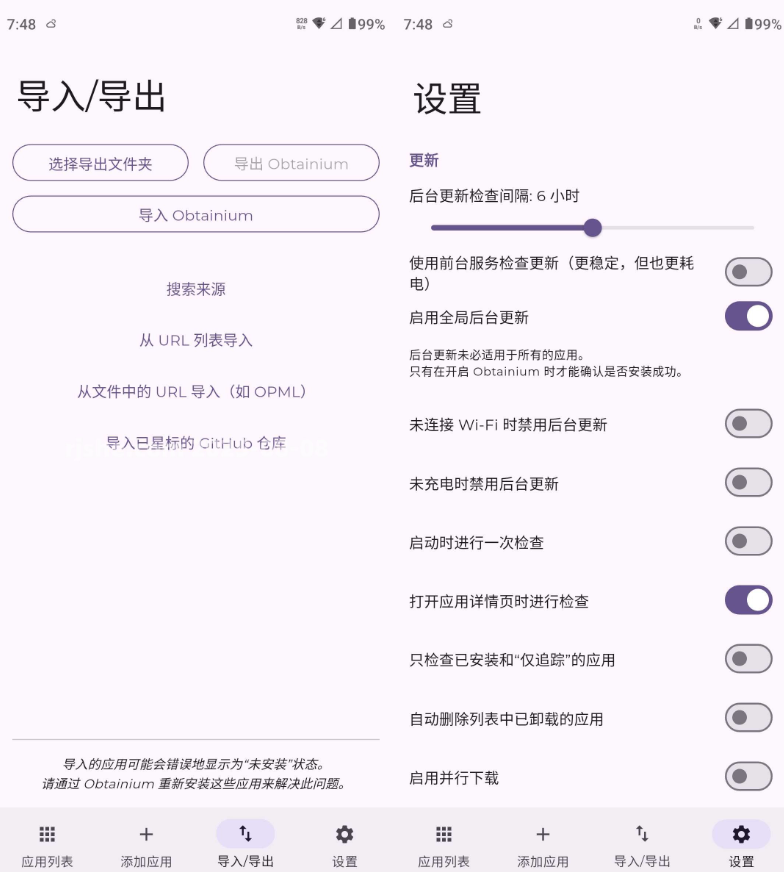Tap the 导入/导出 arrows icon in left navigation bar
This screenshot has width=784, height=872.
245,834
